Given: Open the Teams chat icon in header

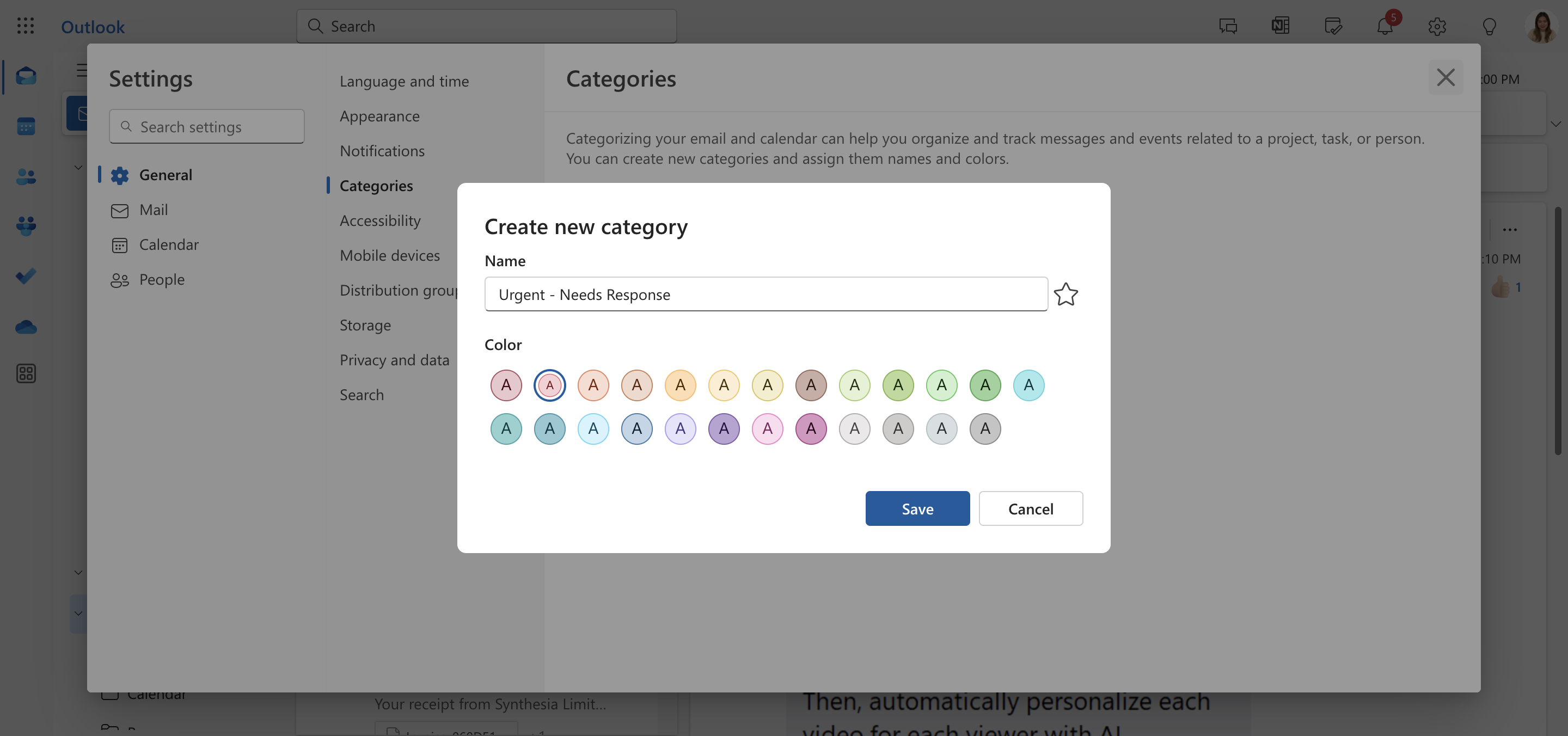Looking at the screenshot, I should coord(1228,26).
